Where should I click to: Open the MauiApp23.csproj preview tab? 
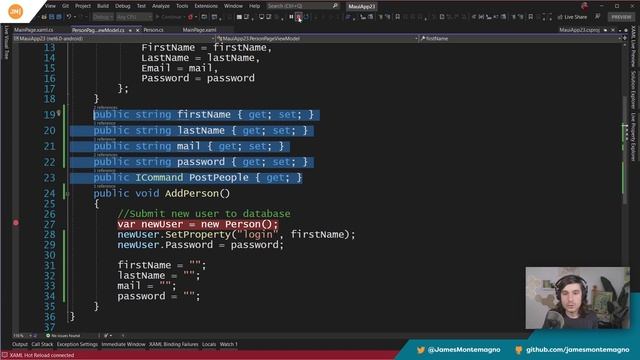579,30
